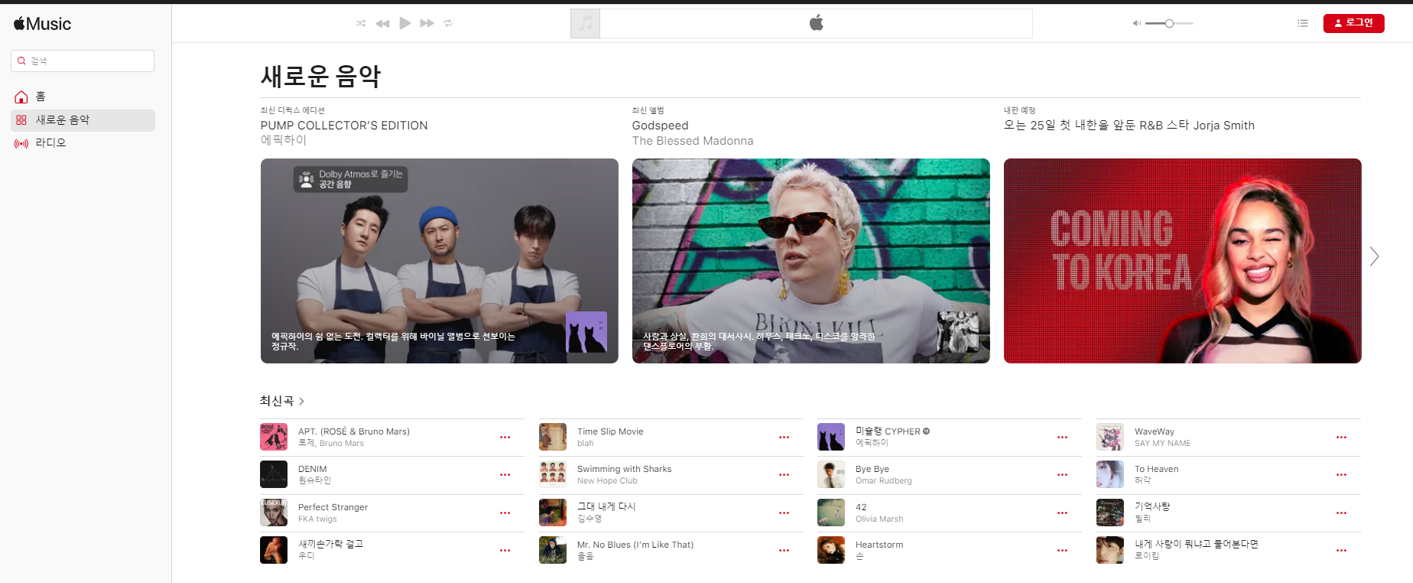Open more options for WaveWay
This screenshot has width=1413, height=583.
(x=1341, y=438)
